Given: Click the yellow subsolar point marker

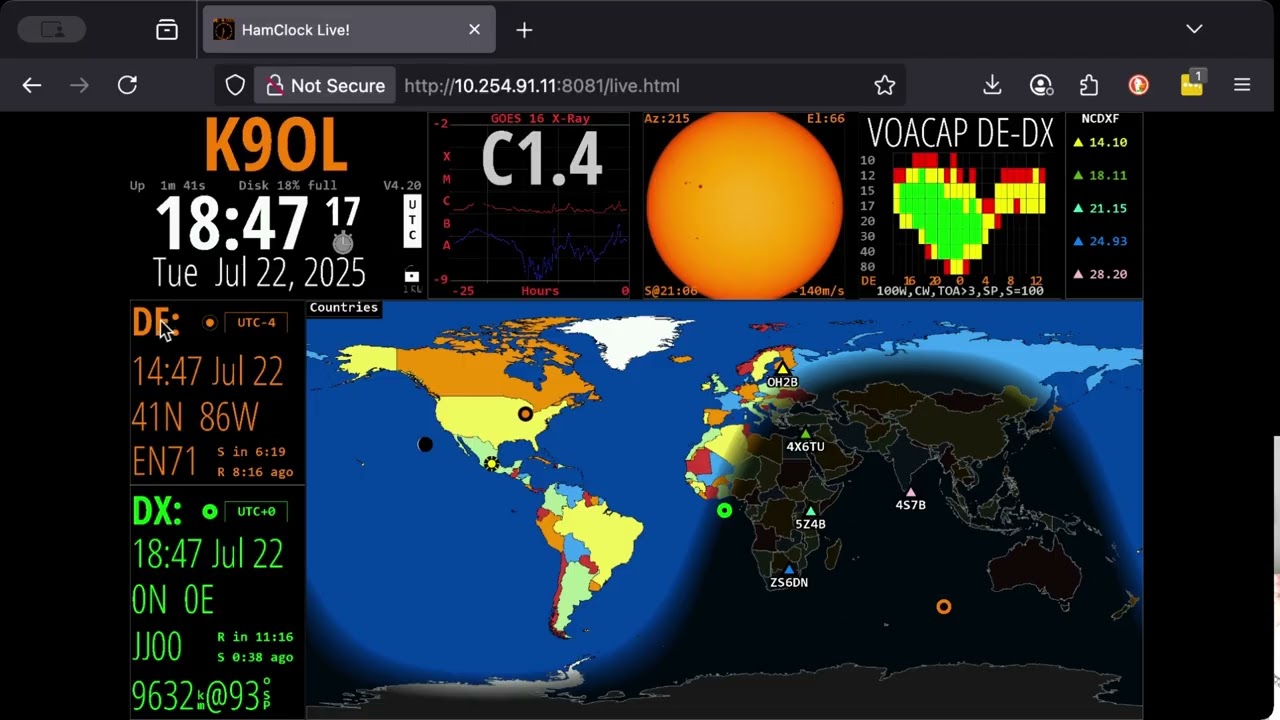Looking at the screenshot, I should pyautogui.click(x=491, y=463).
